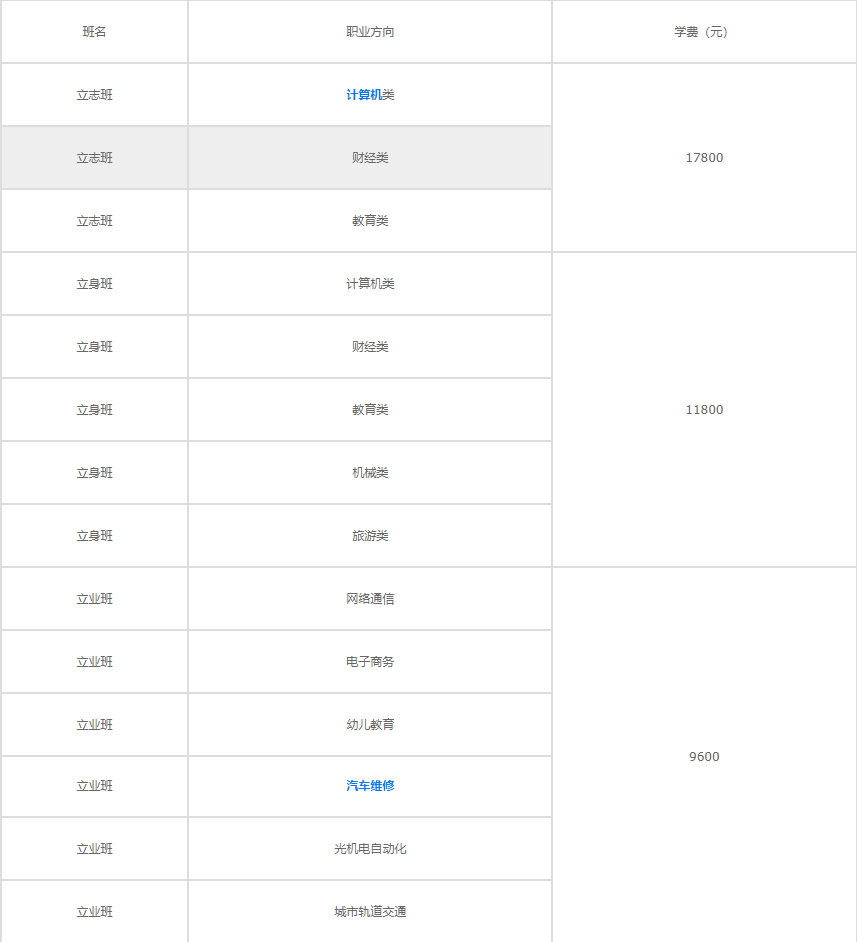Select the 旅游类 cell
Viewport: 857px width, 942px height.
tap(370, 536)
